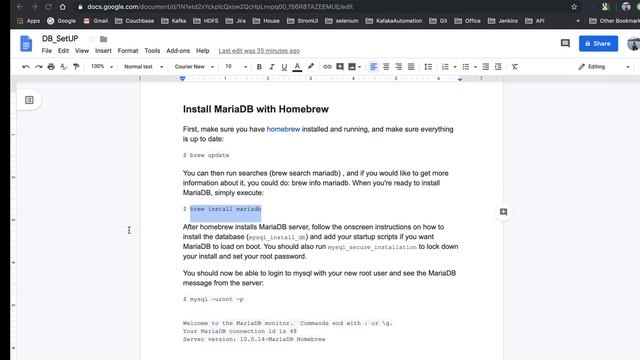Open the File menu
Viewport: 640px width, 360px height.
pyautogui.click(x=47, y=51)
